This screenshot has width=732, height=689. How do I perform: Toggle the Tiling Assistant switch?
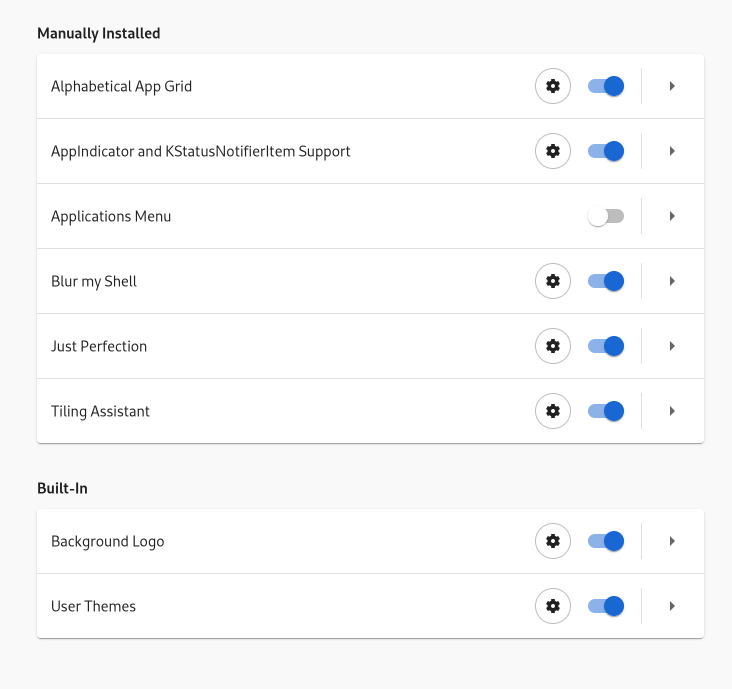pyautogui.click(x=606, y=411)
